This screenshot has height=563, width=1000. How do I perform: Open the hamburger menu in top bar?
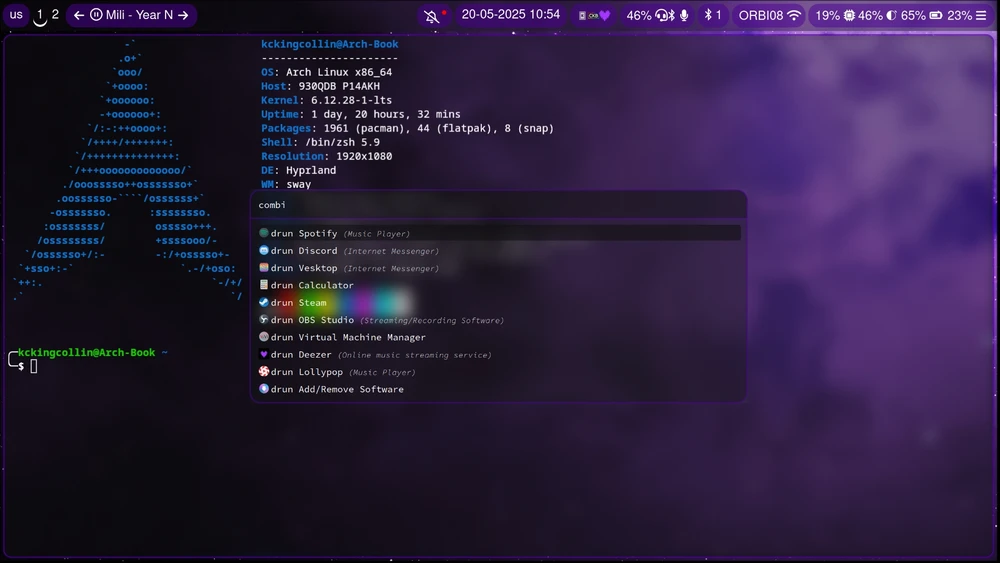pyautogui.click(x=981, y=15)
